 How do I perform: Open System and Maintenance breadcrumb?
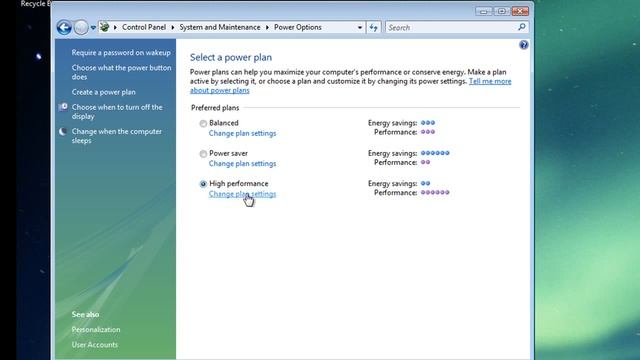[x=220, y=27]
